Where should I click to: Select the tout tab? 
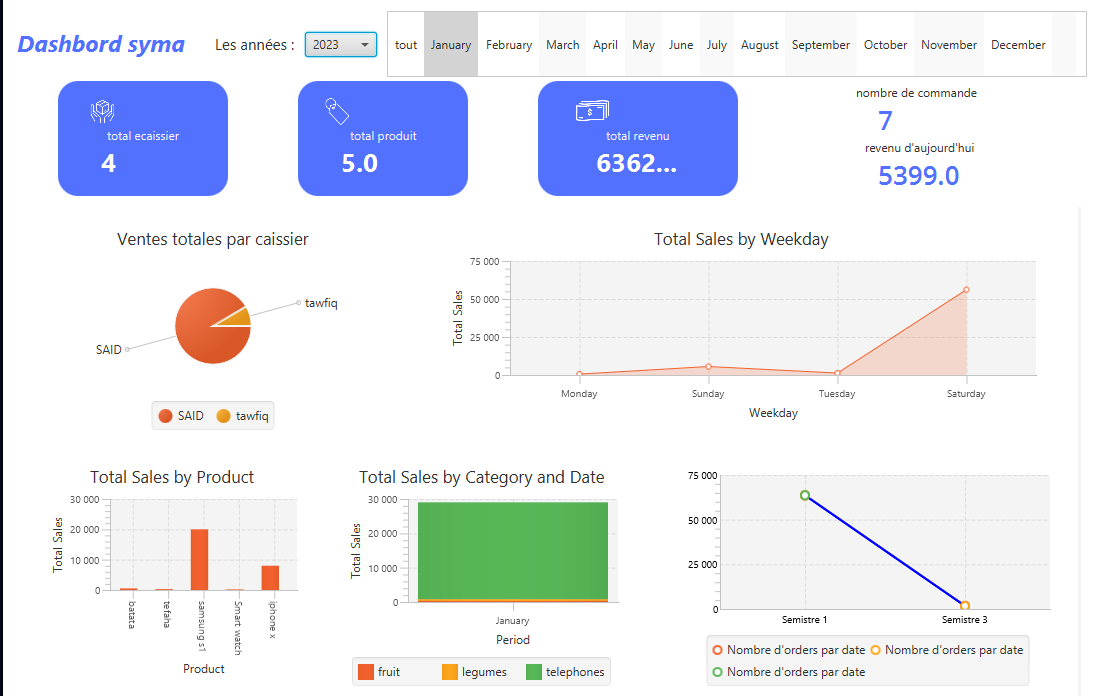(x=406, y=44)
